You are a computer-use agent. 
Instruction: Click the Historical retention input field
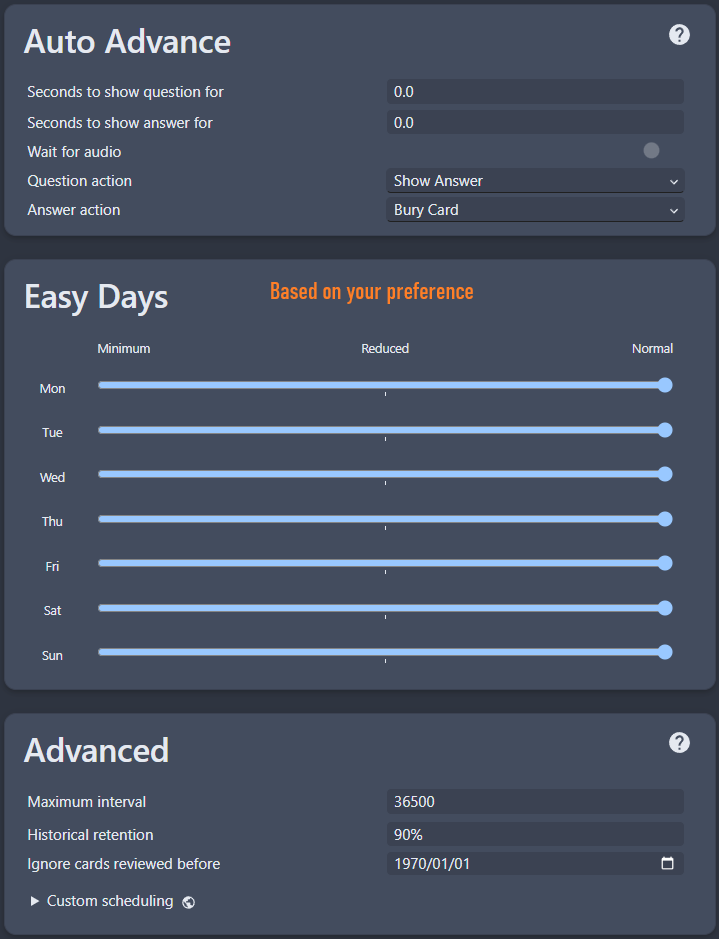535,834
